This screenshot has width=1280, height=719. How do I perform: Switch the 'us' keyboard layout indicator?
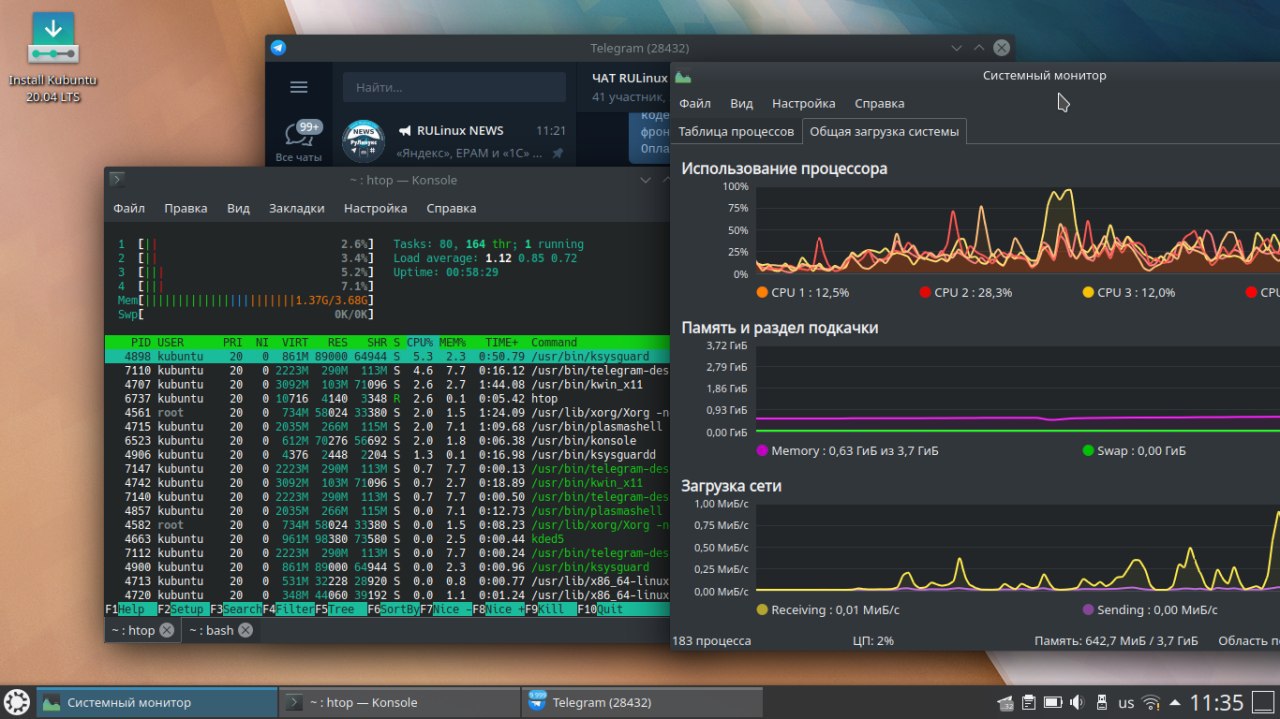point(1126,703)
